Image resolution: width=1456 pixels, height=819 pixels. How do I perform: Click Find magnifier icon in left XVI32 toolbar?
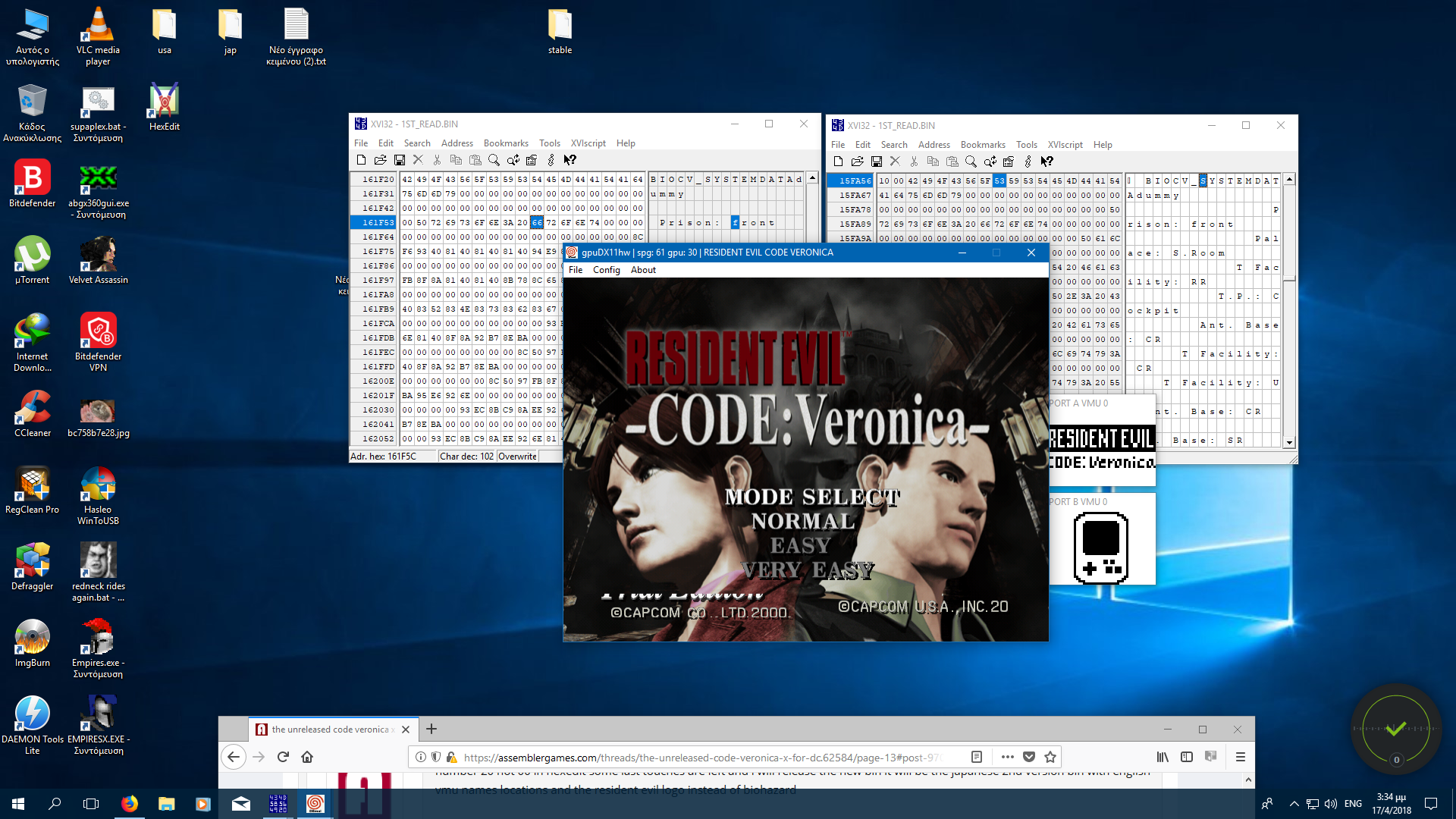coord(494,160)
